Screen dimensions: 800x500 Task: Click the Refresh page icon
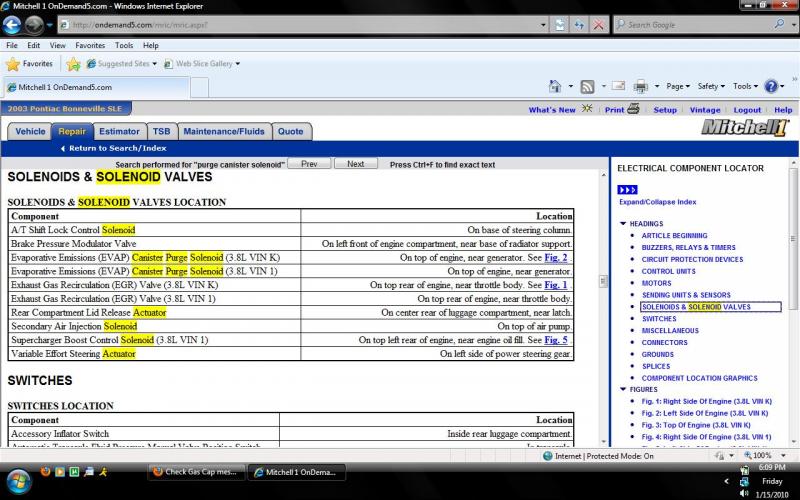coord(579,24)
